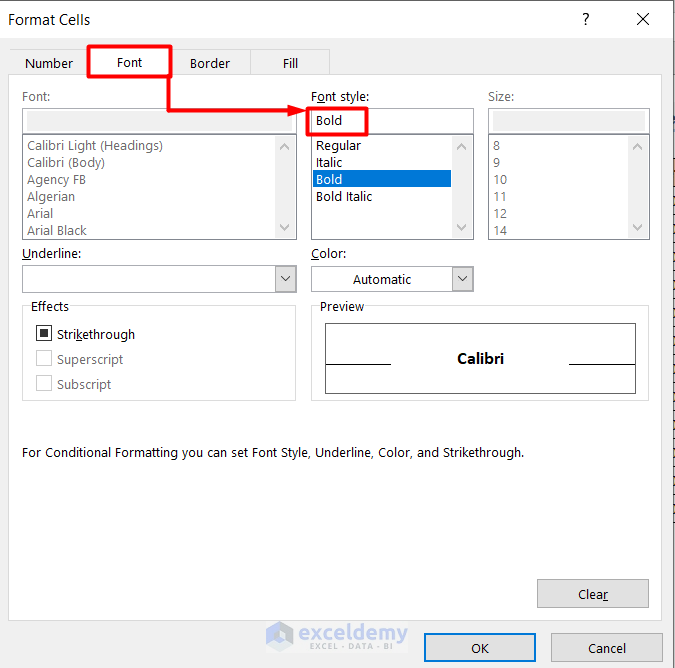
Task: Toggle the Strikethrough checkbox
Action: [x=44, y=334]
